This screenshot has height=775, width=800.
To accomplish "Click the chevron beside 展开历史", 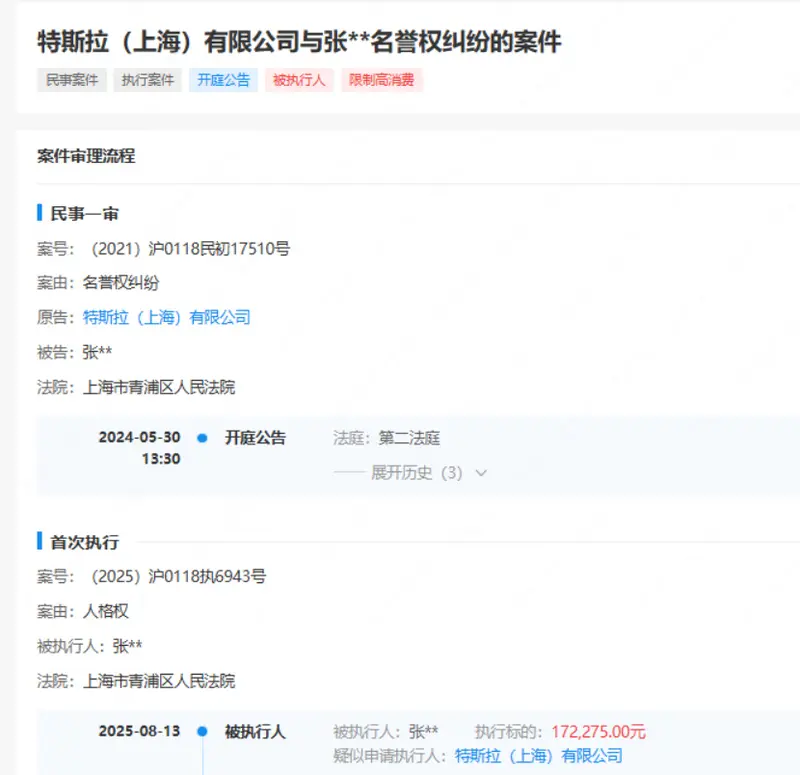I will [481, 472].
